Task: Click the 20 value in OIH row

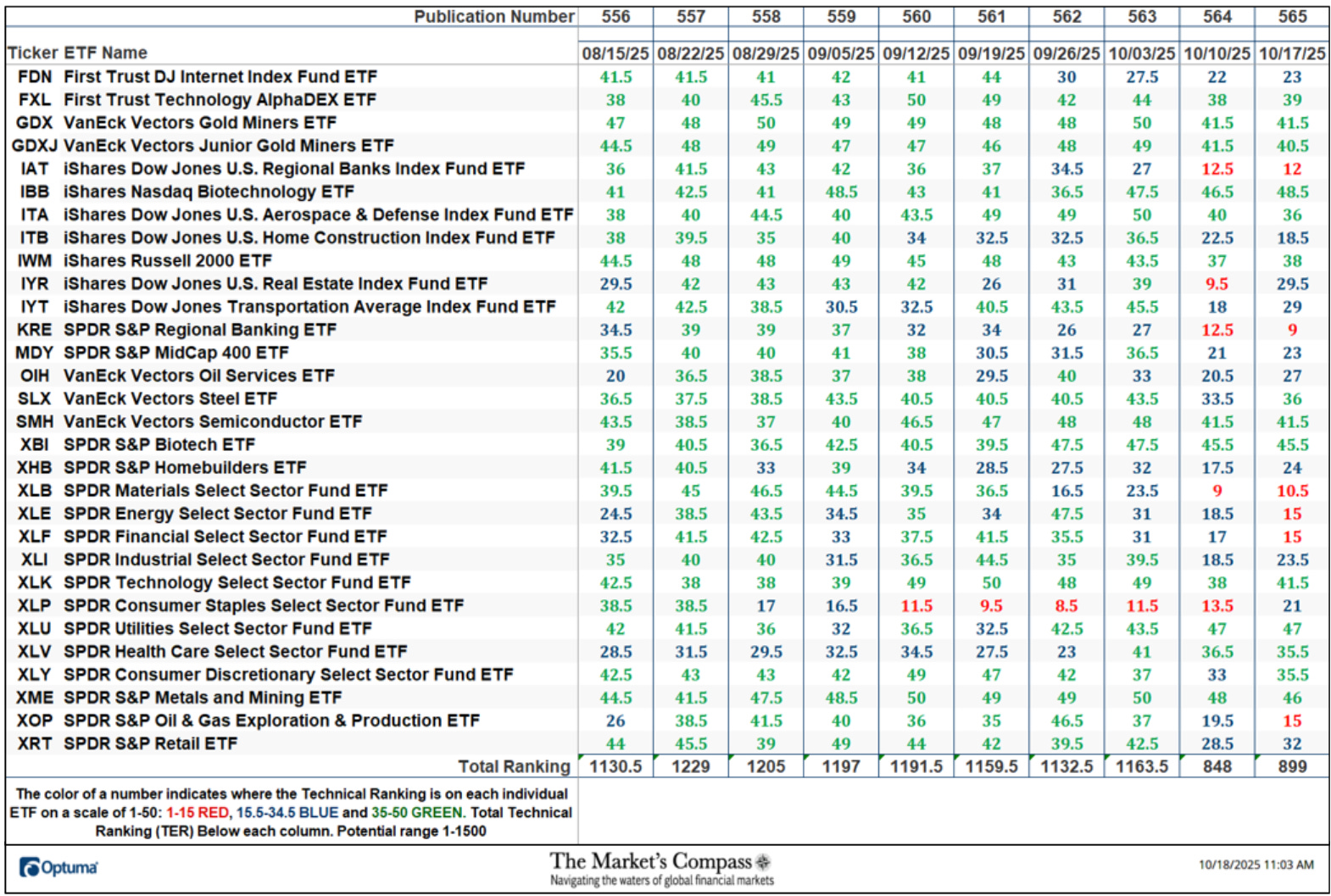Action: point(615,376)
